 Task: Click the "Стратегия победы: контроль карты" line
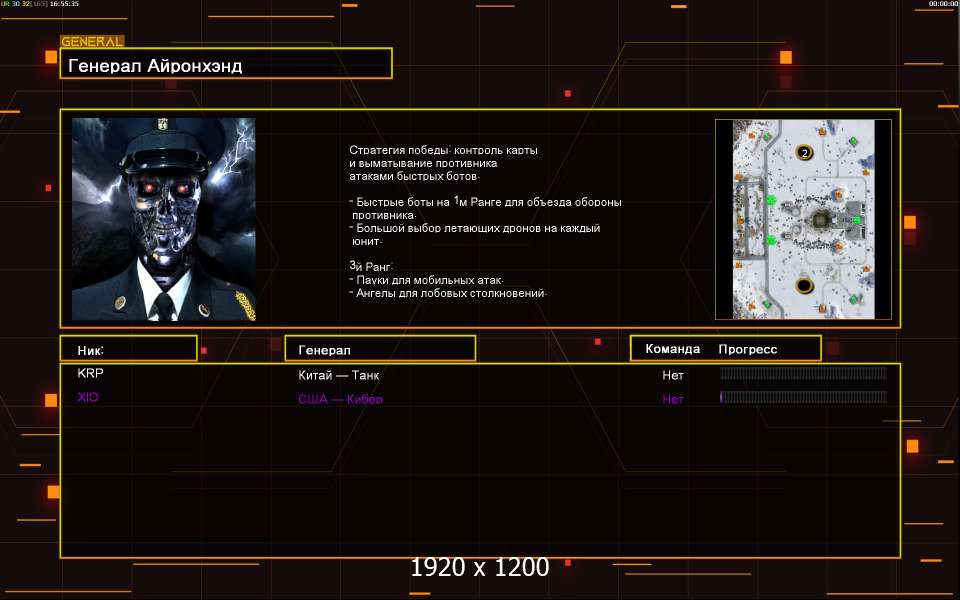pyautogui.click(x=443, y=150)
